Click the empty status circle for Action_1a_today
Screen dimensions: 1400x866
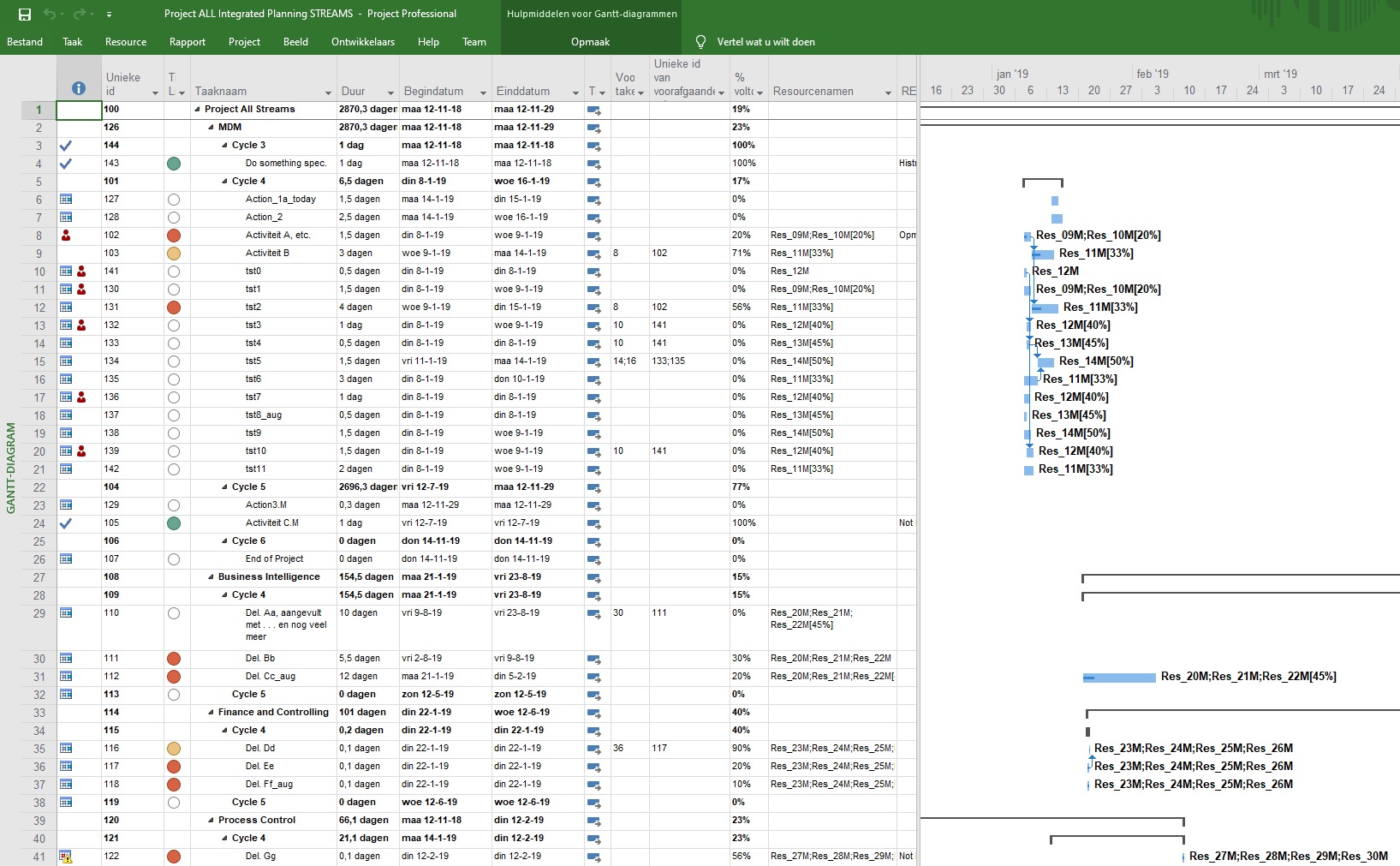(x=174, y=200)
